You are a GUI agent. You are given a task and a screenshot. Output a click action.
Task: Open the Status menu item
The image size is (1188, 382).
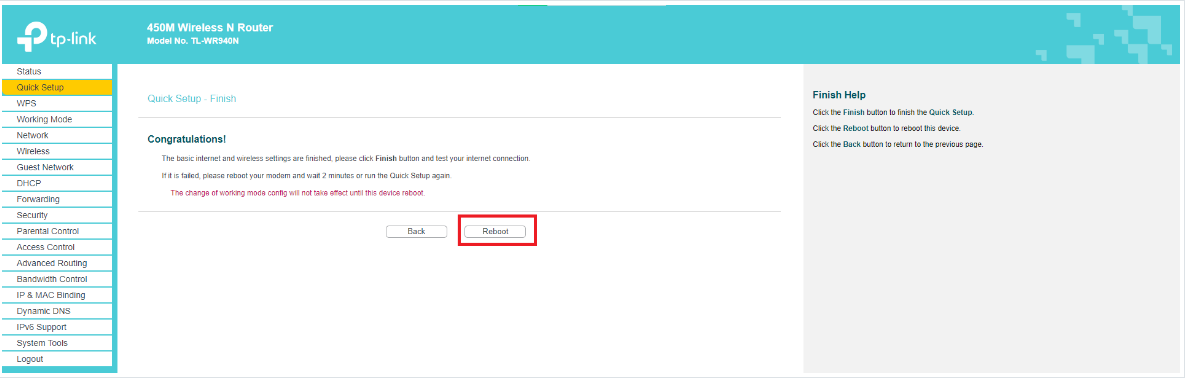[x=57, y=71]
